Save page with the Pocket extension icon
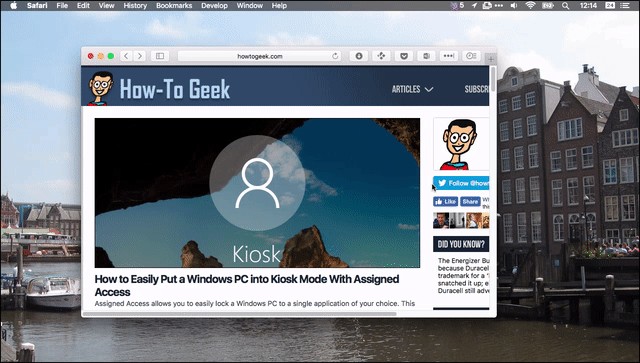This screenshot has height=363, width=640. click(x=404, y=56)
